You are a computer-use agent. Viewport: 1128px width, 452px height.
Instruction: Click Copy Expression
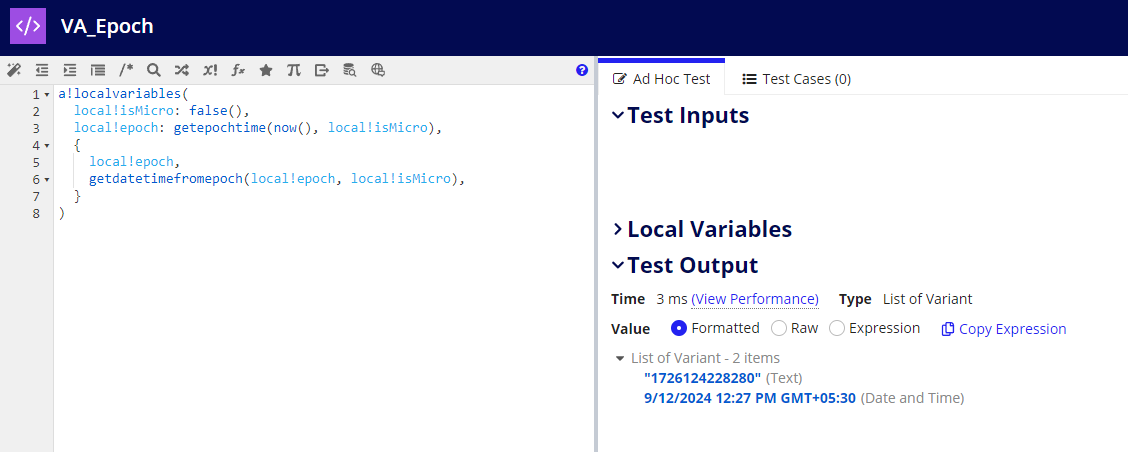pos(1004,329)
